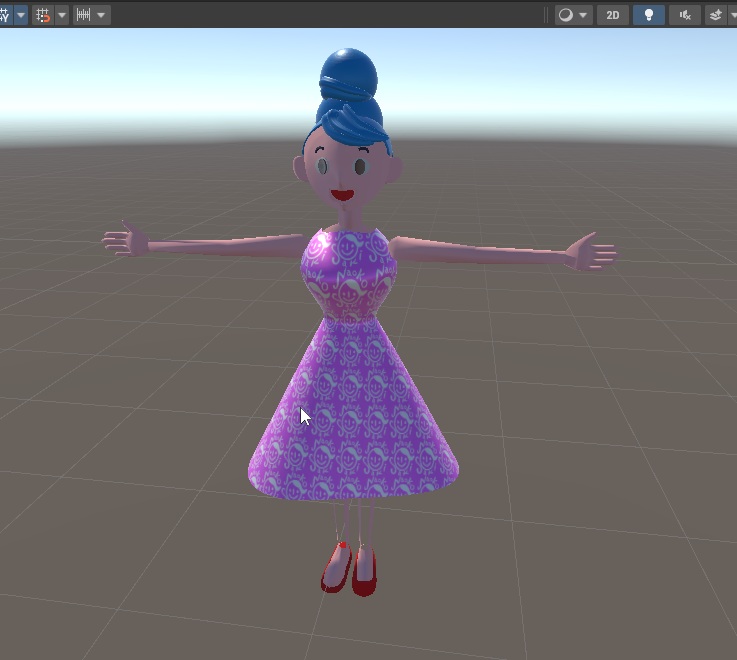
Task: Open effects dropdown arrow at far right
Action: point(732,15)
